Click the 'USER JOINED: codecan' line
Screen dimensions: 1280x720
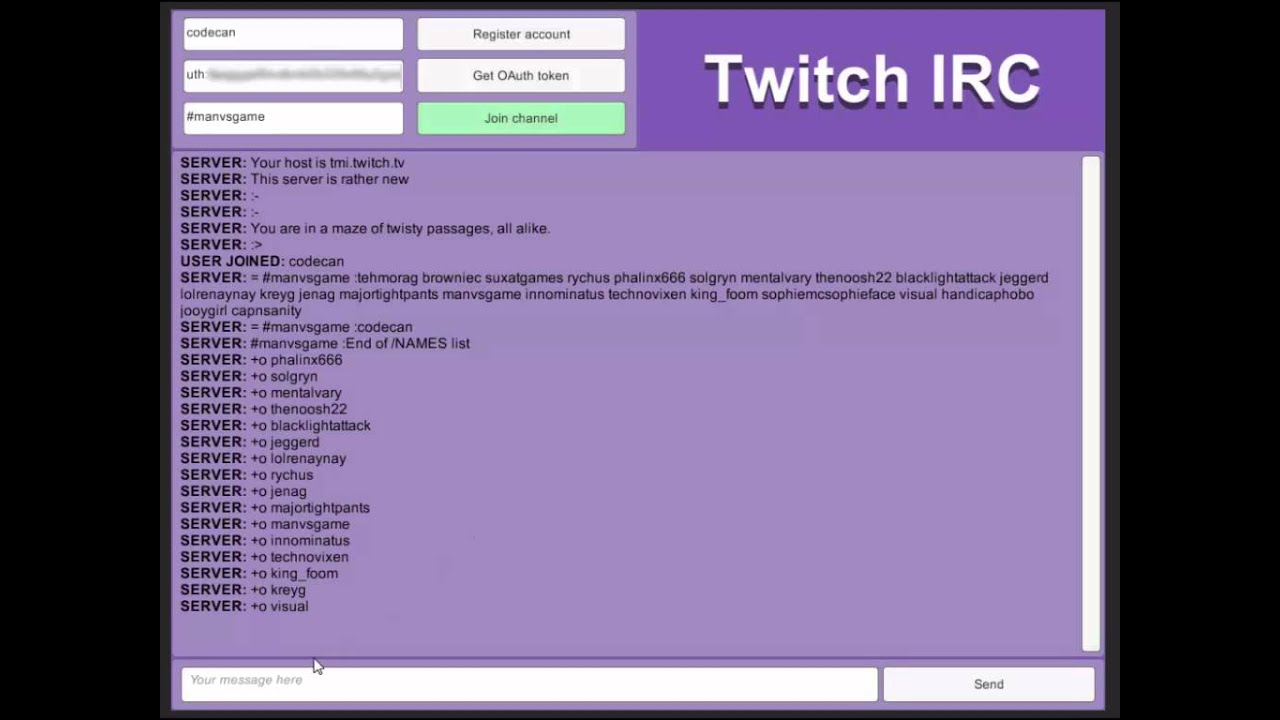click(x=262, y=261)
